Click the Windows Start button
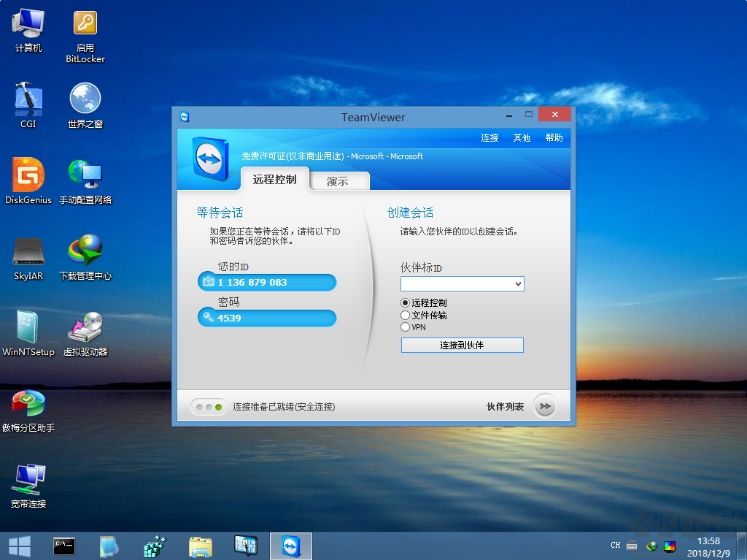Viewport: 747px width, 560px height. (19, 546)
